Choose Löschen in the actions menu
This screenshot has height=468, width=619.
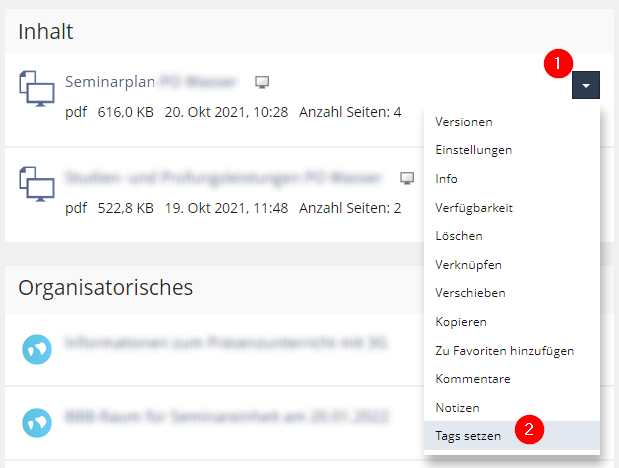click(x=459, y=236)
